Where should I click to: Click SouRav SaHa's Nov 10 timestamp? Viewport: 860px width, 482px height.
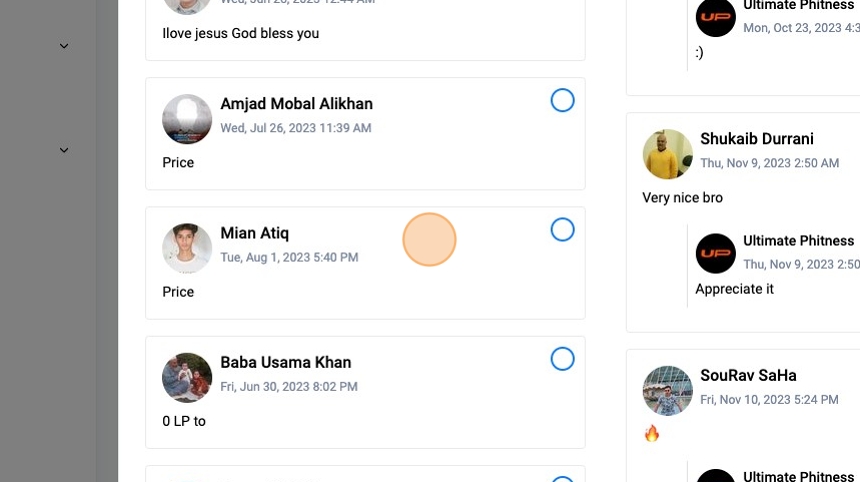coord(768,399)
